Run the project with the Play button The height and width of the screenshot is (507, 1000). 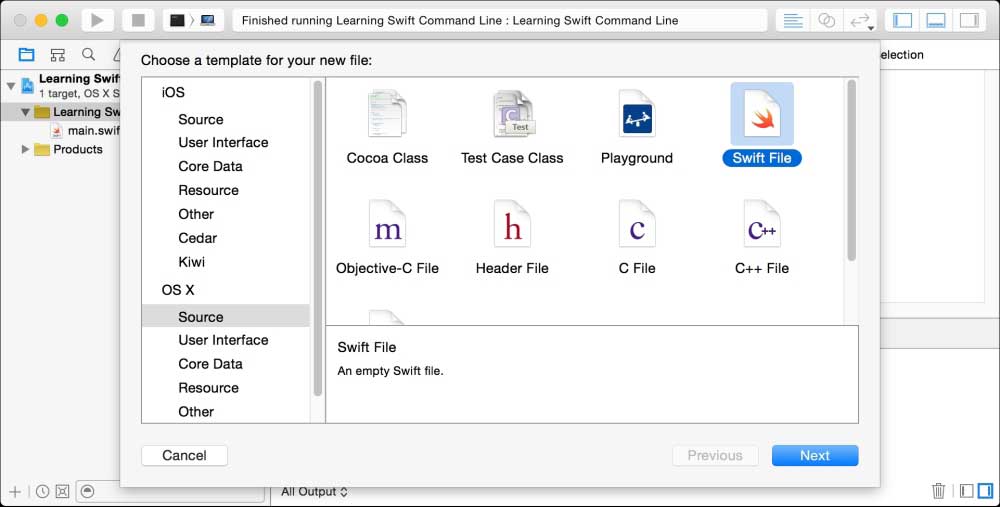[97, 20]
